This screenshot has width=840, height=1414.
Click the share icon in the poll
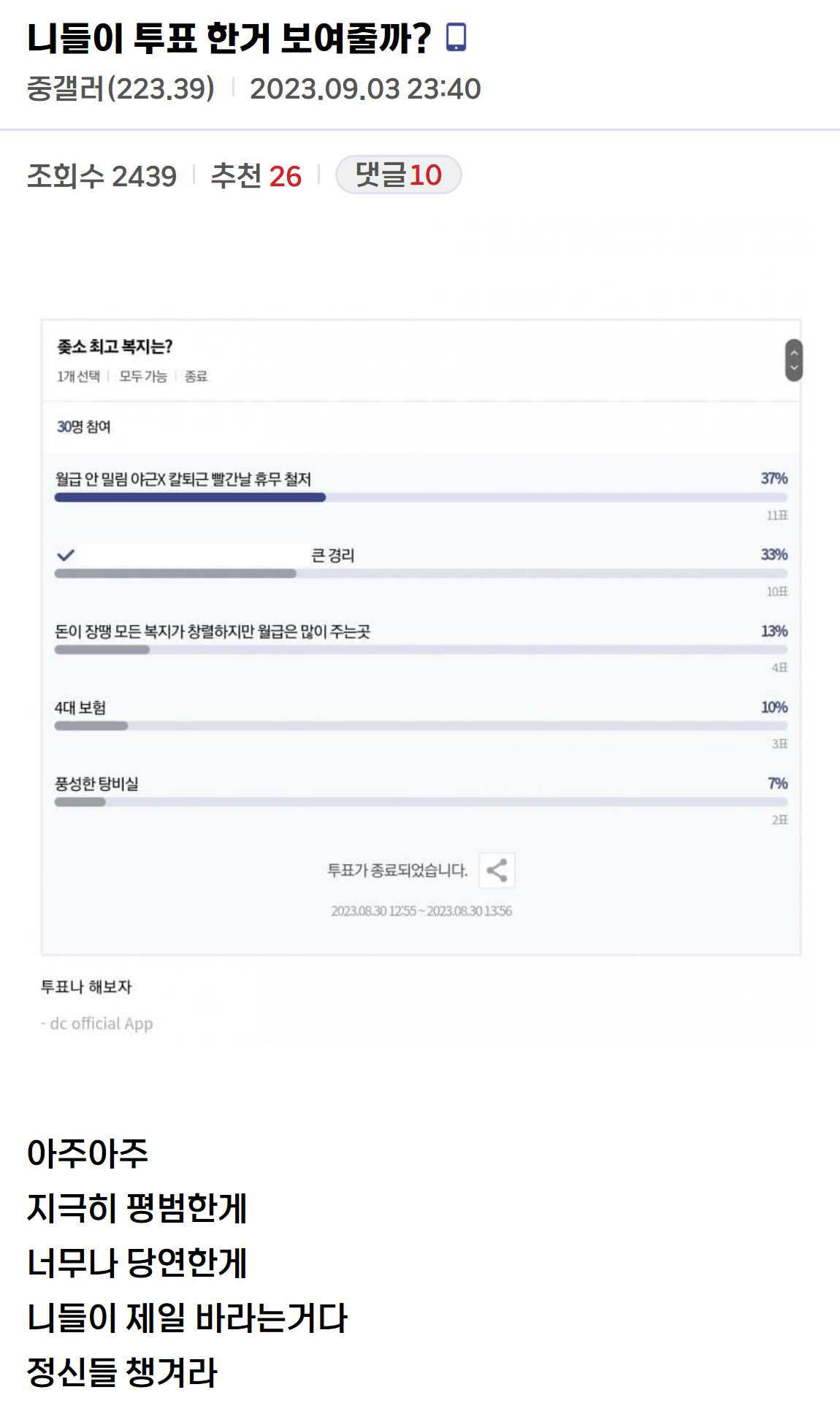(x=497, y=870)
